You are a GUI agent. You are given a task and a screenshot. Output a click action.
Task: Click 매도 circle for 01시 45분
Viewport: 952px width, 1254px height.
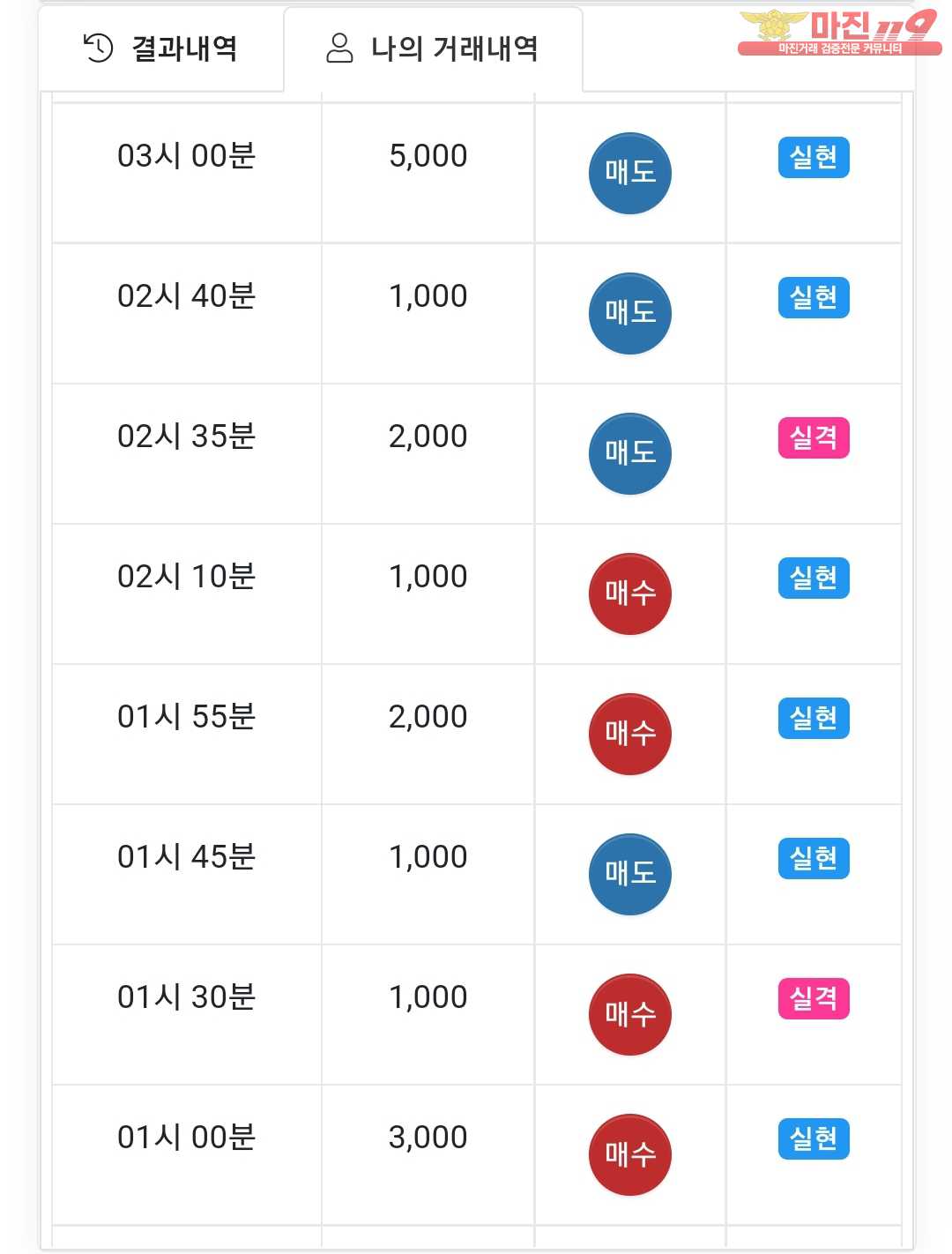pyautogui.click(x=629, y=874)
